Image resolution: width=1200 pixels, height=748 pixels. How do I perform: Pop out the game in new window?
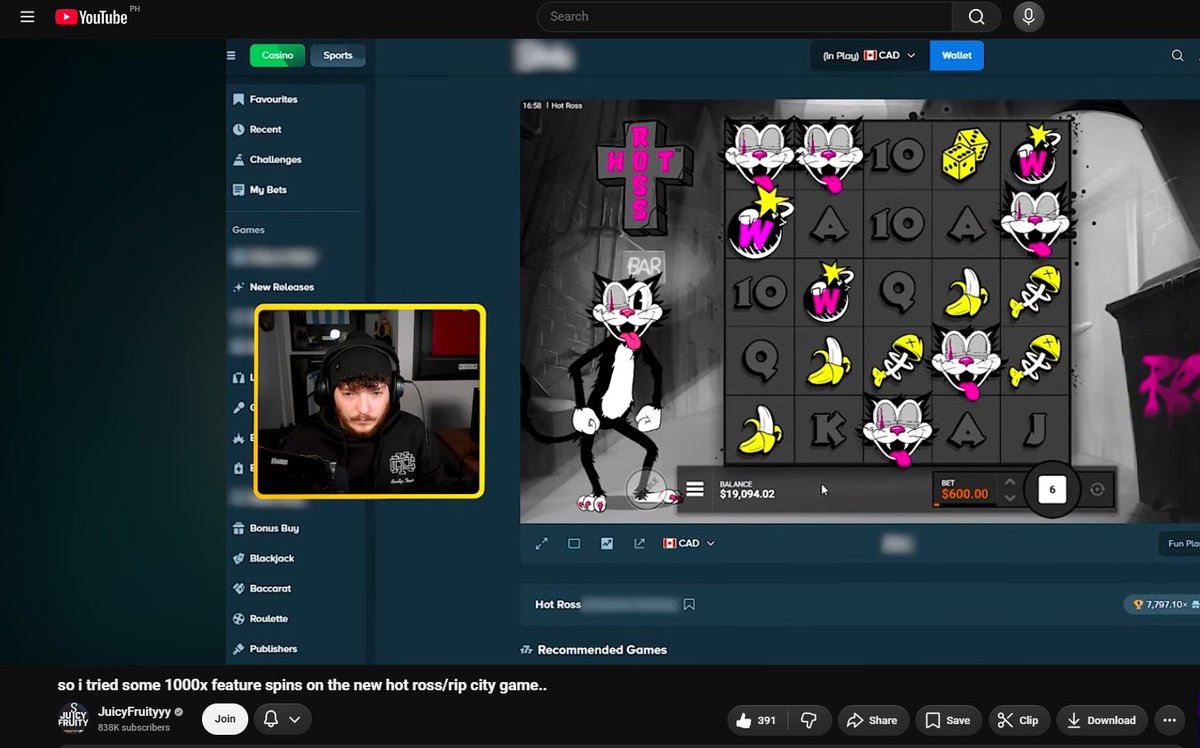pyautogui.click(x=639, y=543)
